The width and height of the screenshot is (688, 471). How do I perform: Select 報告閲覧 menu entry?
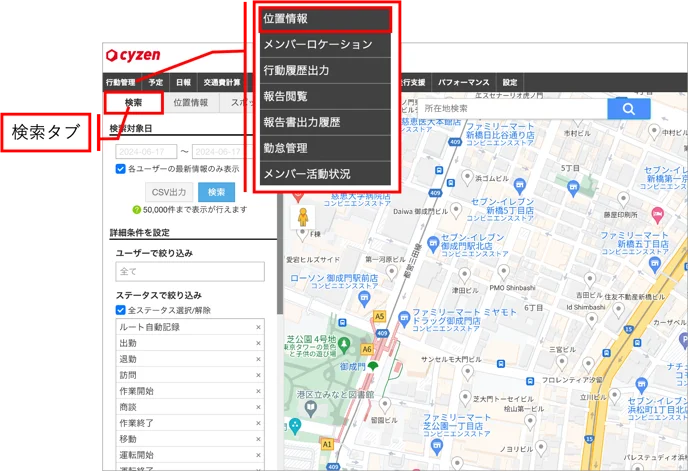(325, 96)
